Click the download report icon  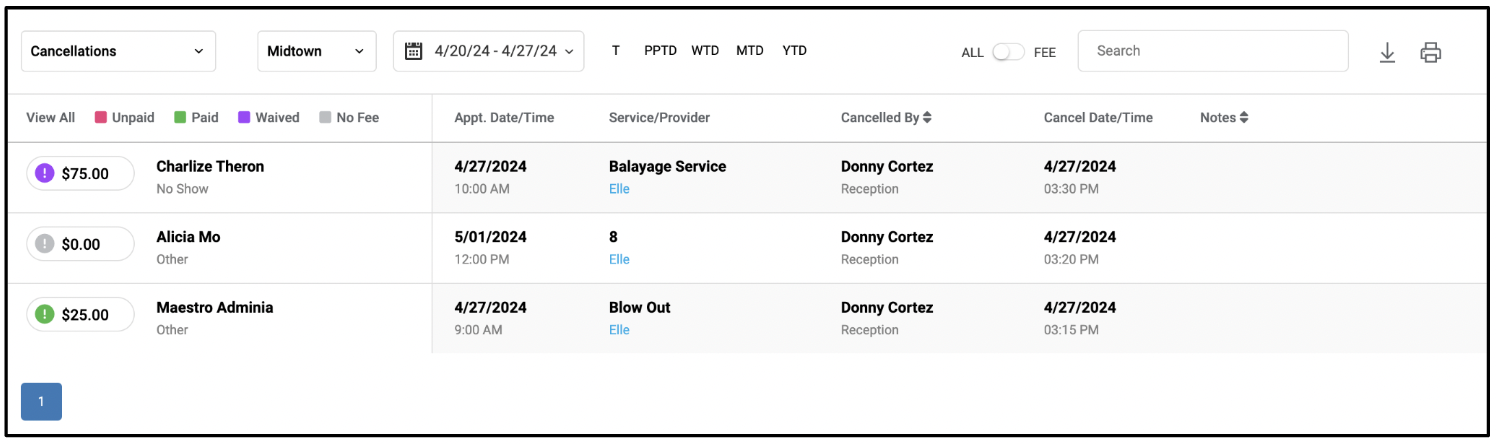(1387, 53)
